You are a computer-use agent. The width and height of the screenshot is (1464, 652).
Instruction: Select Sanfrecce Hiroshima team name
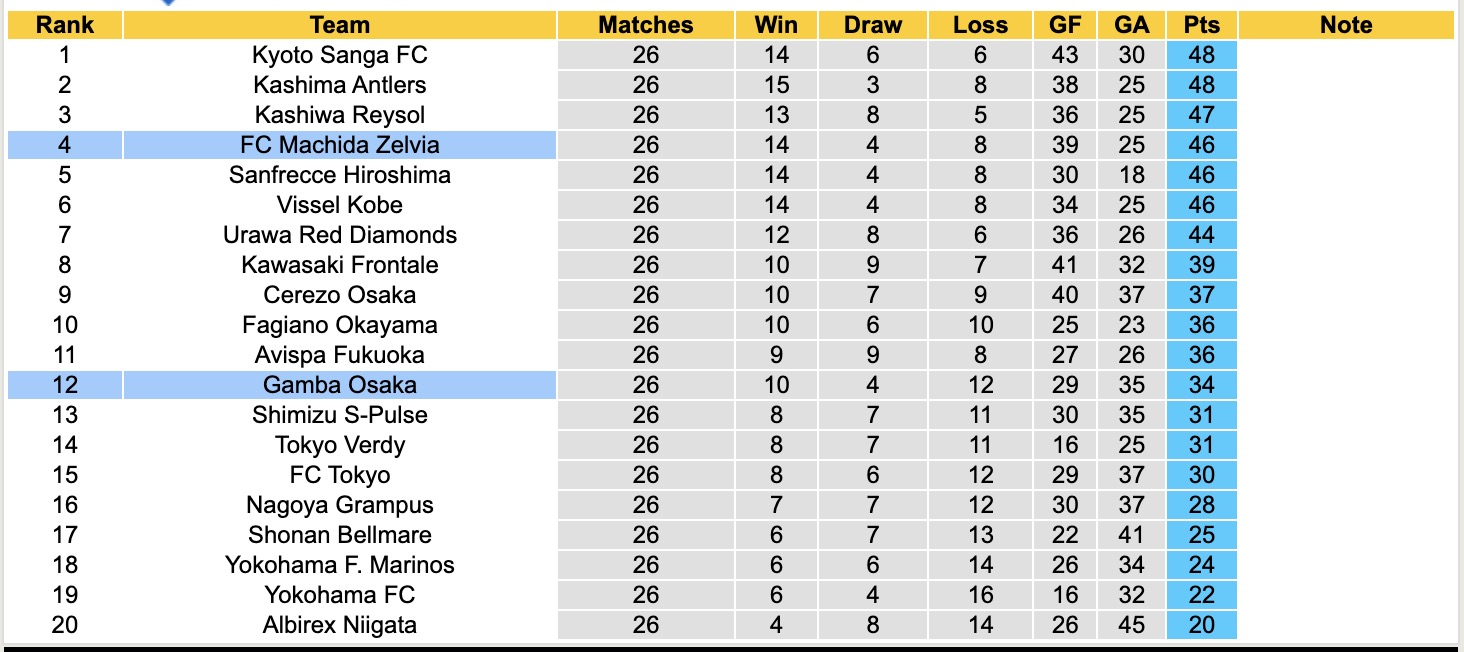pyautogui.click(x=339, y=175)
